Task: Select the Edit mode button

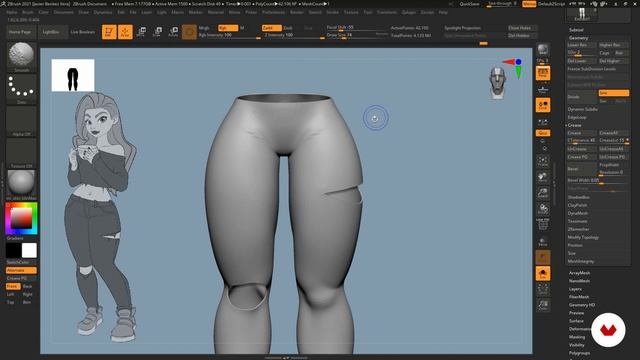Action: (x=109, y=32)
